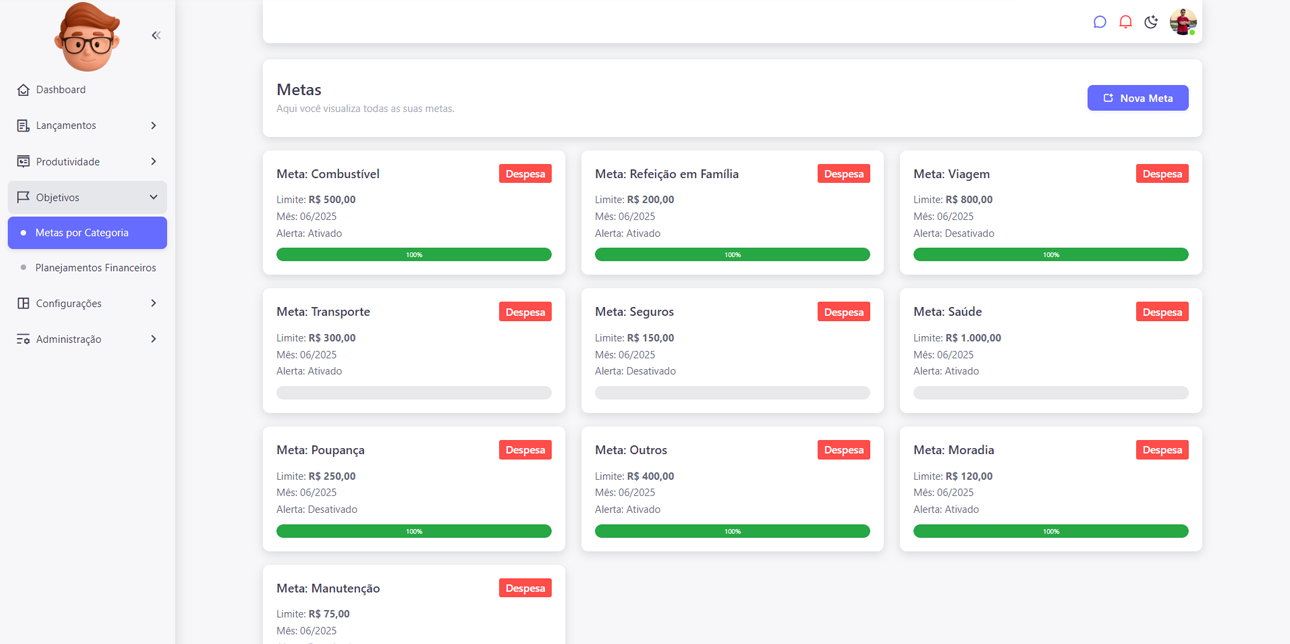Click the Administração sidebar icon
1290x644 pixels.
point(23,340)
